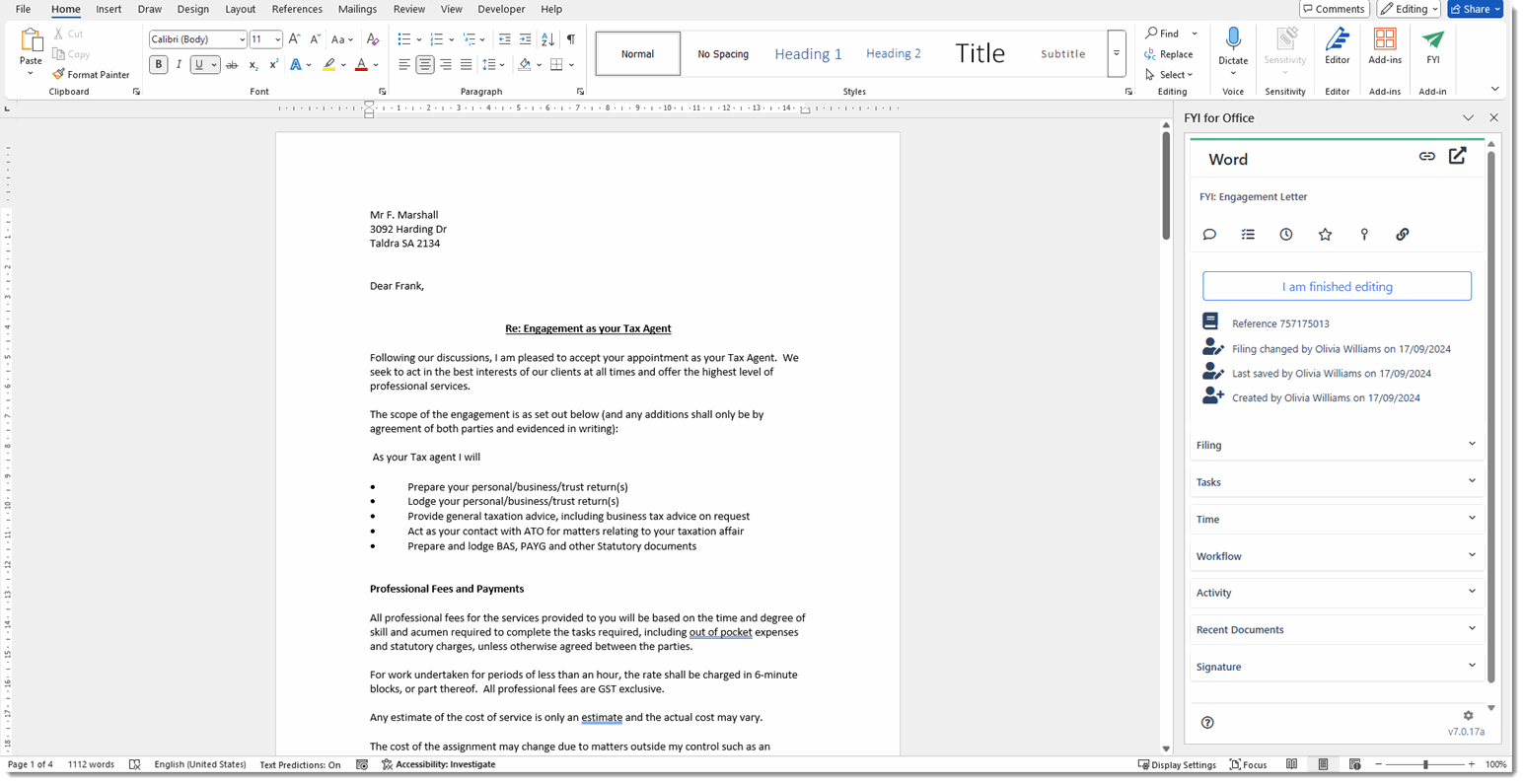Open document in FYI external link icon
The height and width of the screenshot is (784, 1524).
coord(1457,156)
